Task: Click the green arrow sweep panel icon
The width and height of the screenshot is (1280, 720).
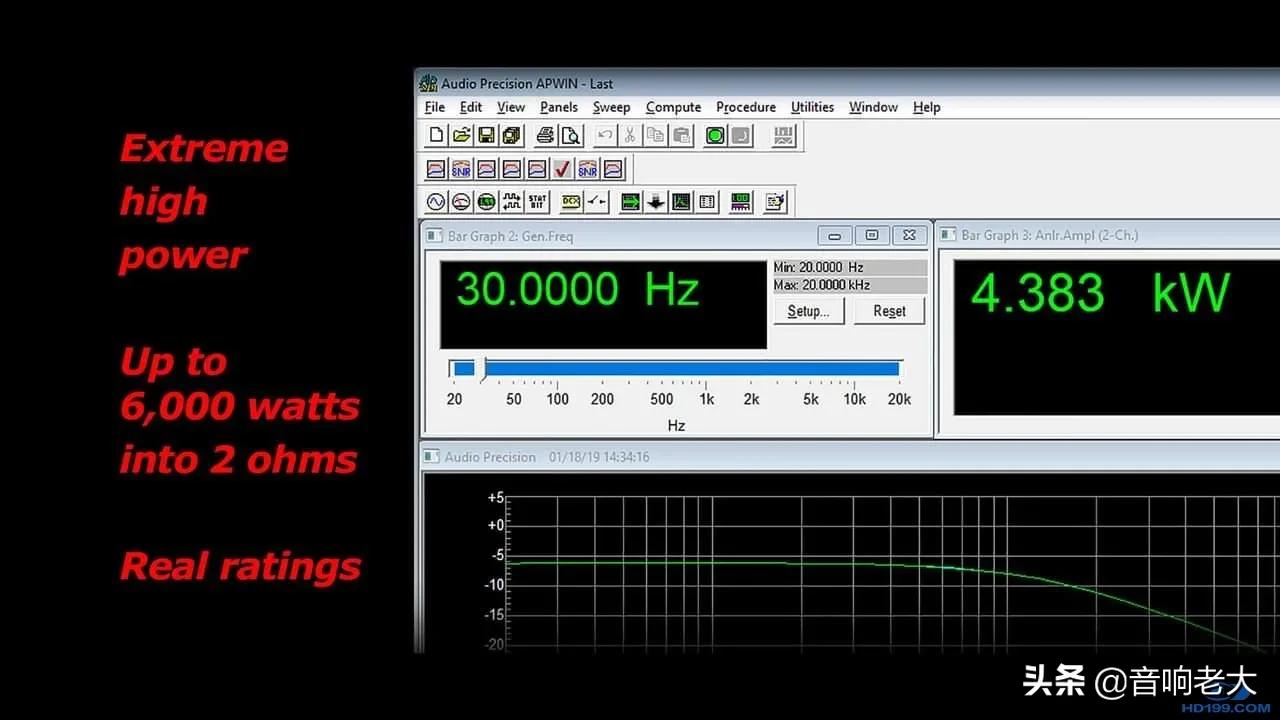Action: (630, 202)
